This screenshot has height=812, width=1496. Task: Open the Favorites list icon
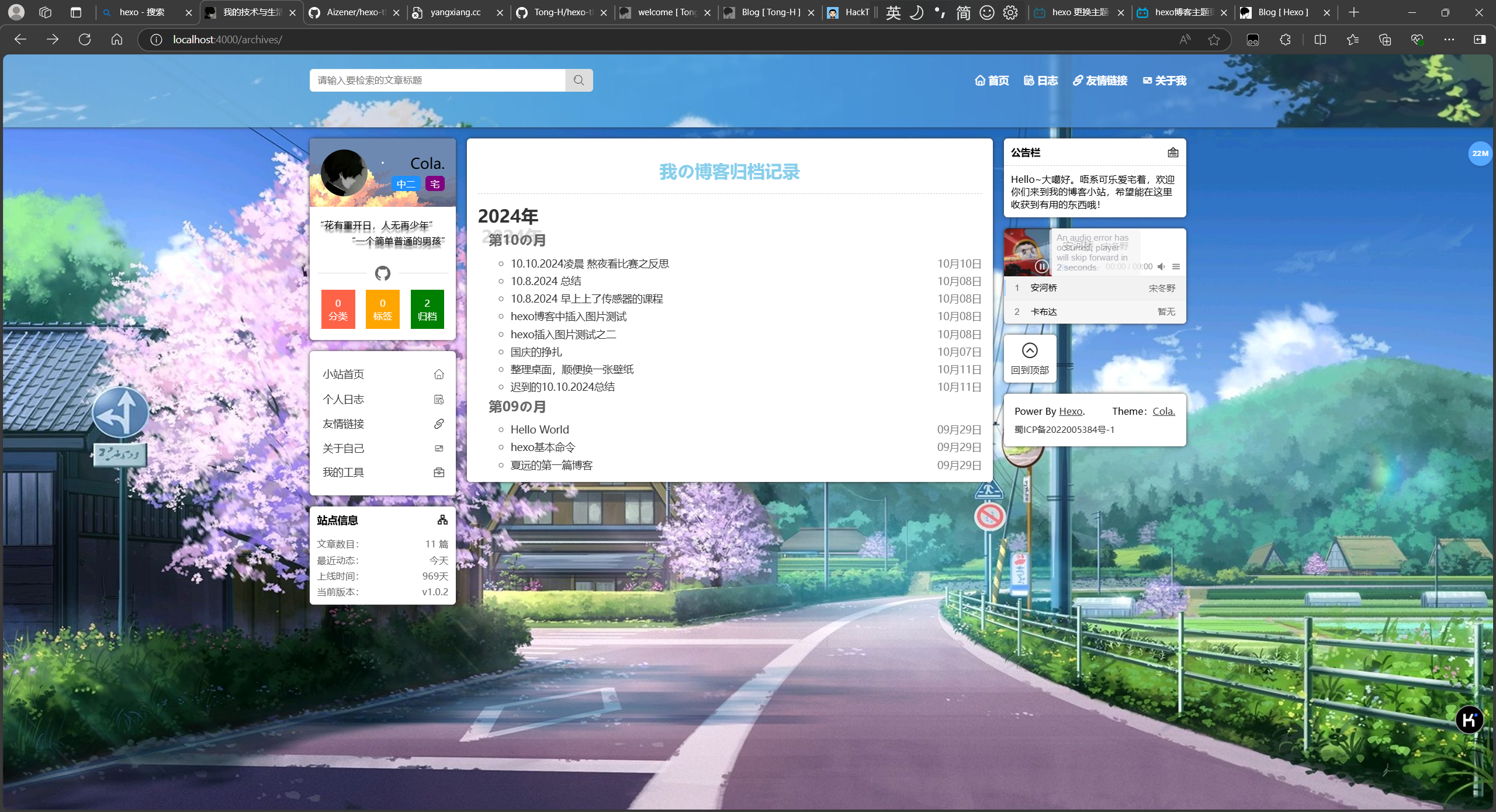1353,40
